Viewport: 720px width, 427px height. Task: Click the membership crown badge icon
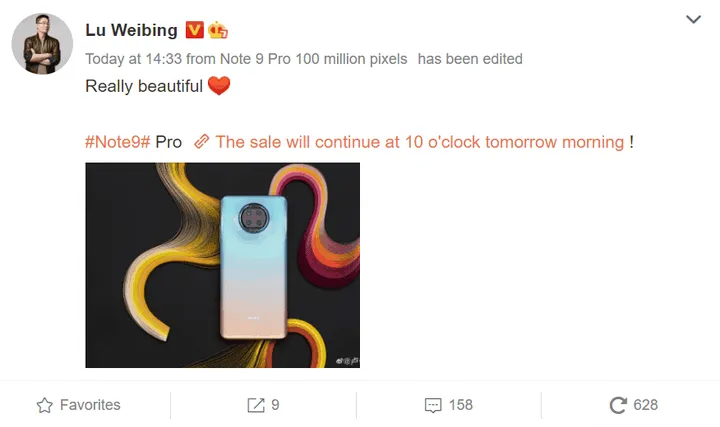click(x=217, y=31)
